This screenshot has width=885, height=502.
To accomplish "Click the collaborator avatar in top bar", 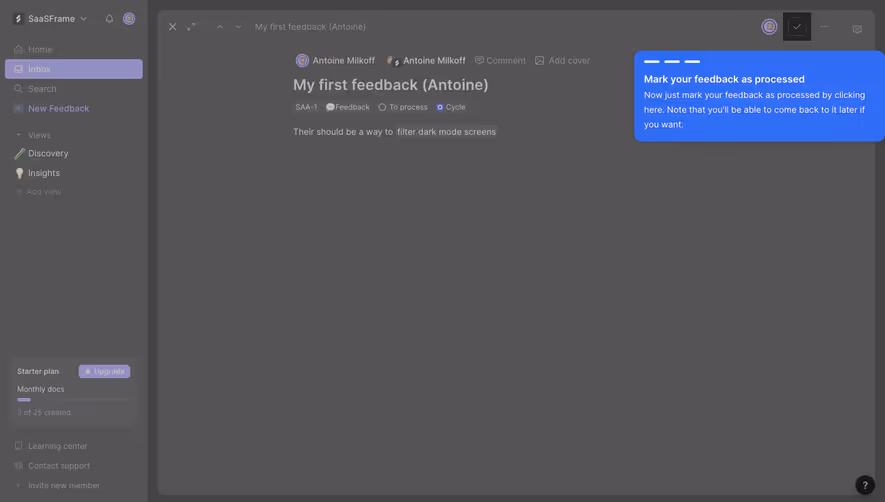I will [769, 27].
